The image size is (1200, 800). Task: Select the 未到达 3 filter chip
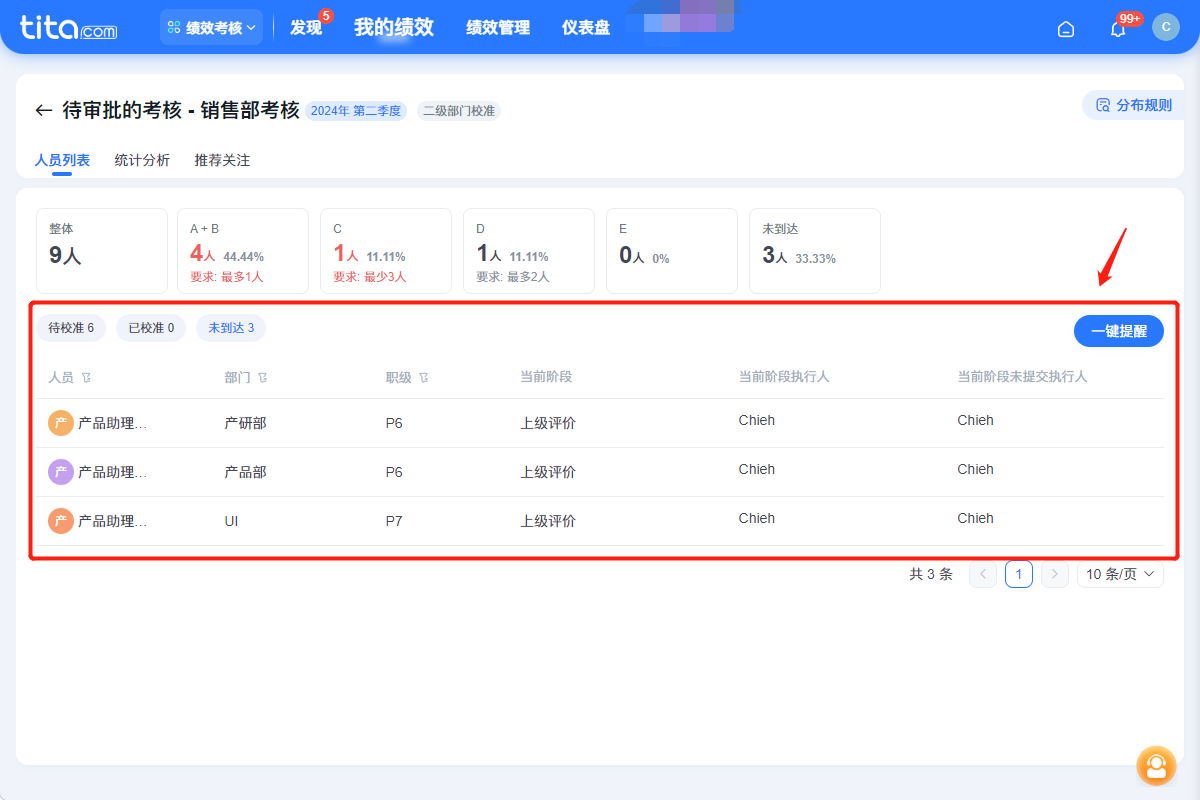click(x=231, y=328)
